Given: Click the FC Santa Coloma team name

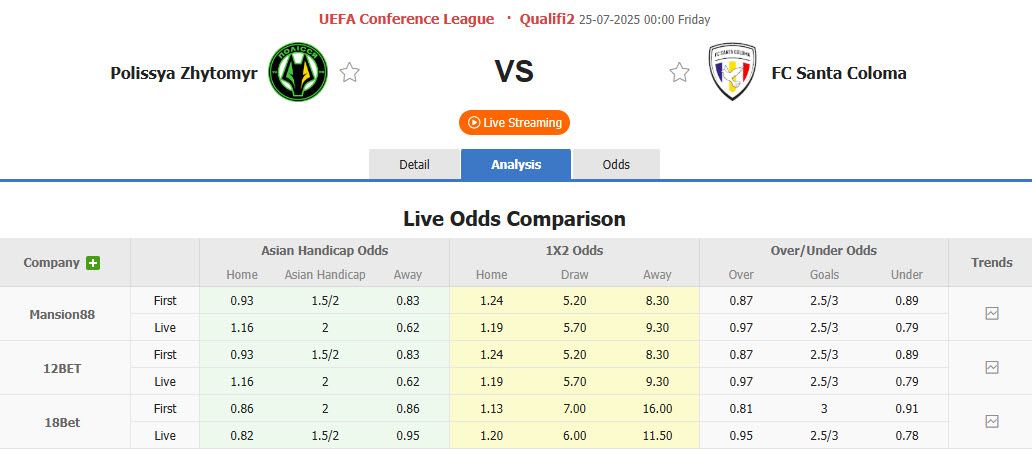Looking at the screenshot, I should (x=839, y=72).
